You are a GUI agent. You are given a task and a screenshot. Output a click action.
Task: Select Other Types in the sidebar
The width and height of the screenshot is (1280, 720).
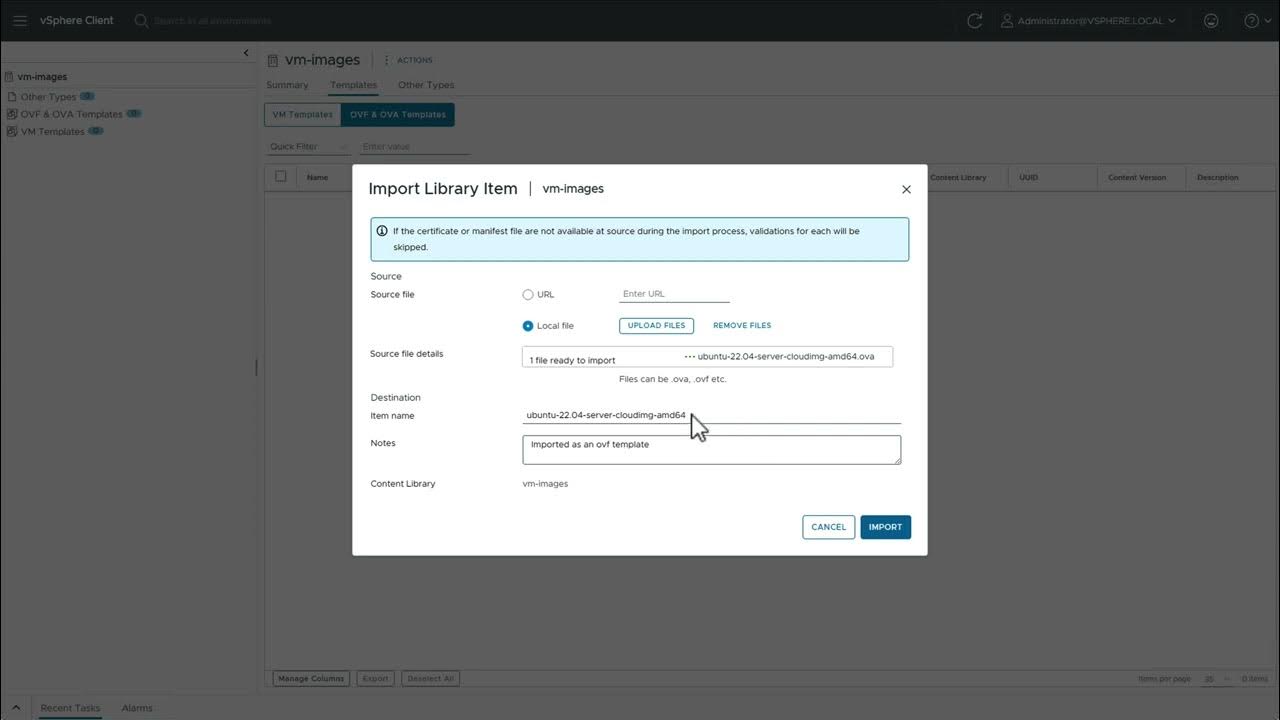[48, 97]
